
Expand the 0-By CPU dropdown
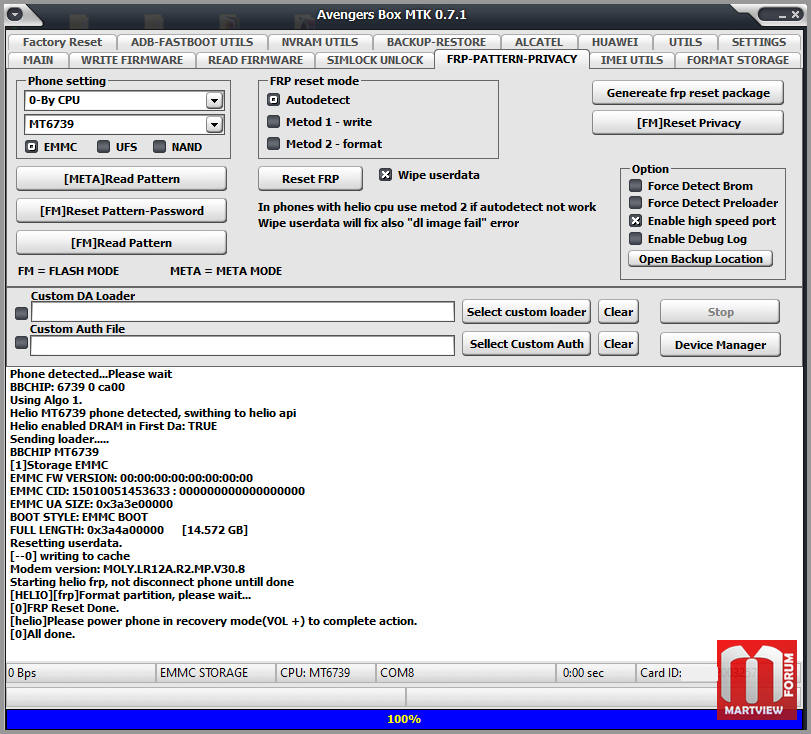[214, 100]
